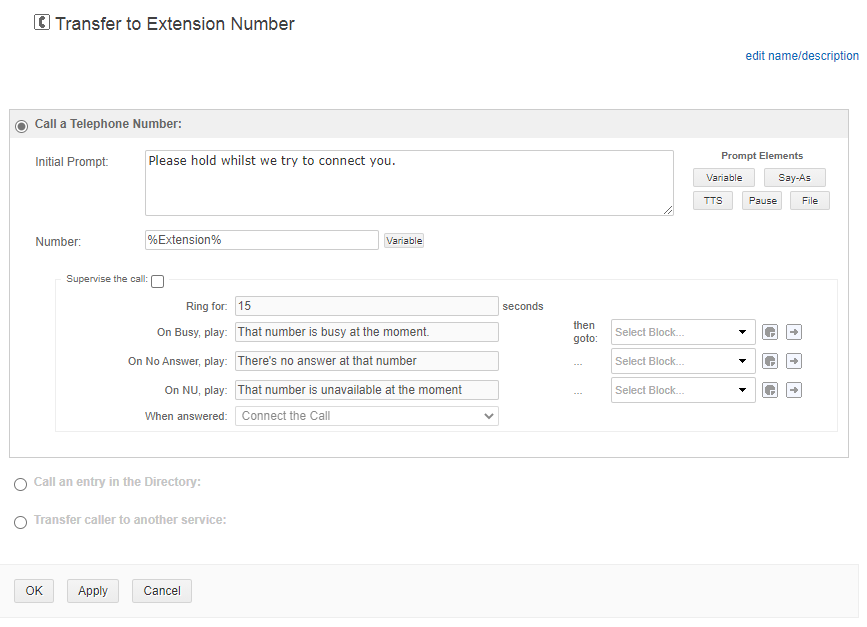Choose Transfer caller to another service option
867x627 pixels.
(20, 522)
